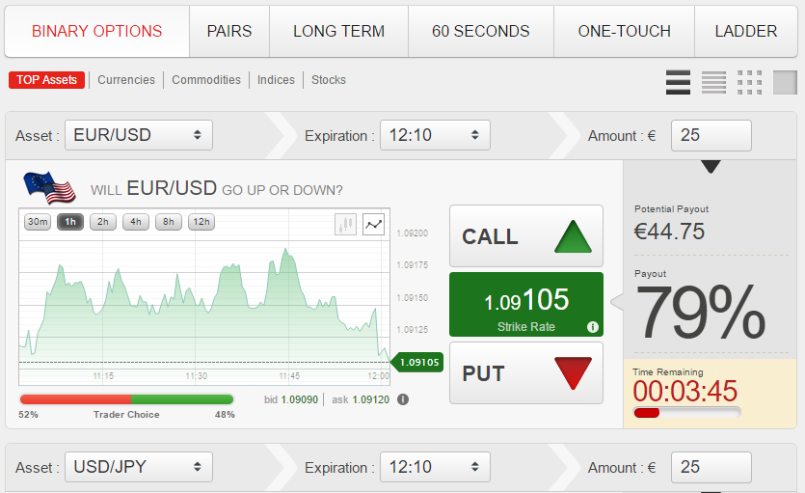Screen dimensions: 805x493
Task: Open the ONE-TOUCH tab
Action: (x=624, y=31)
